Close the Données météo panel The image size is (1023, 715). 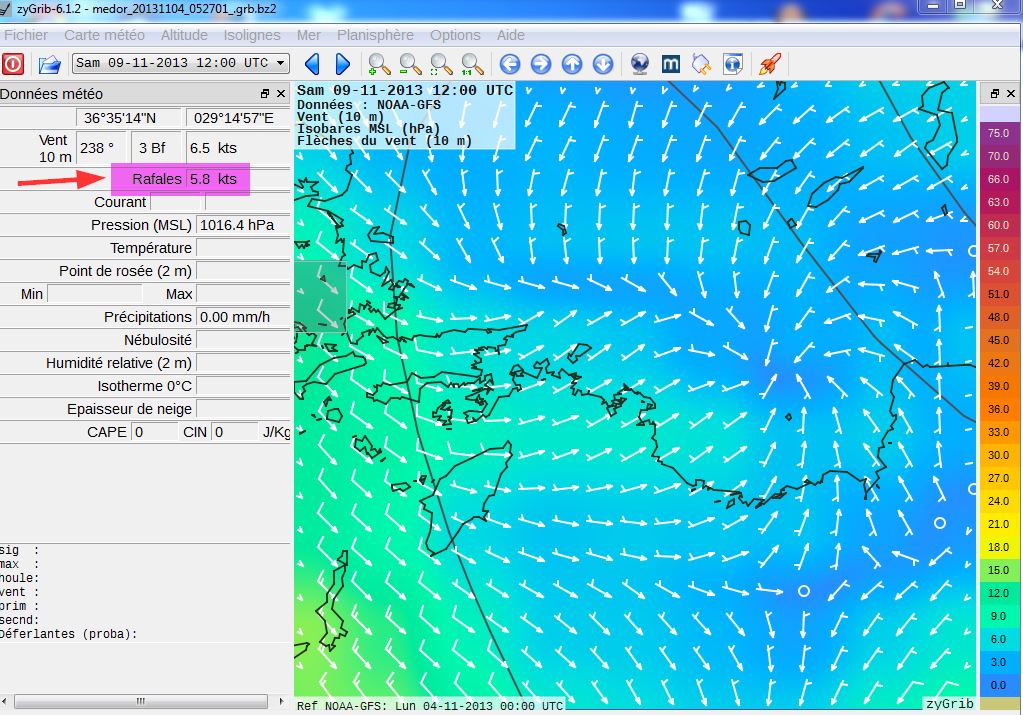(282, 94)
